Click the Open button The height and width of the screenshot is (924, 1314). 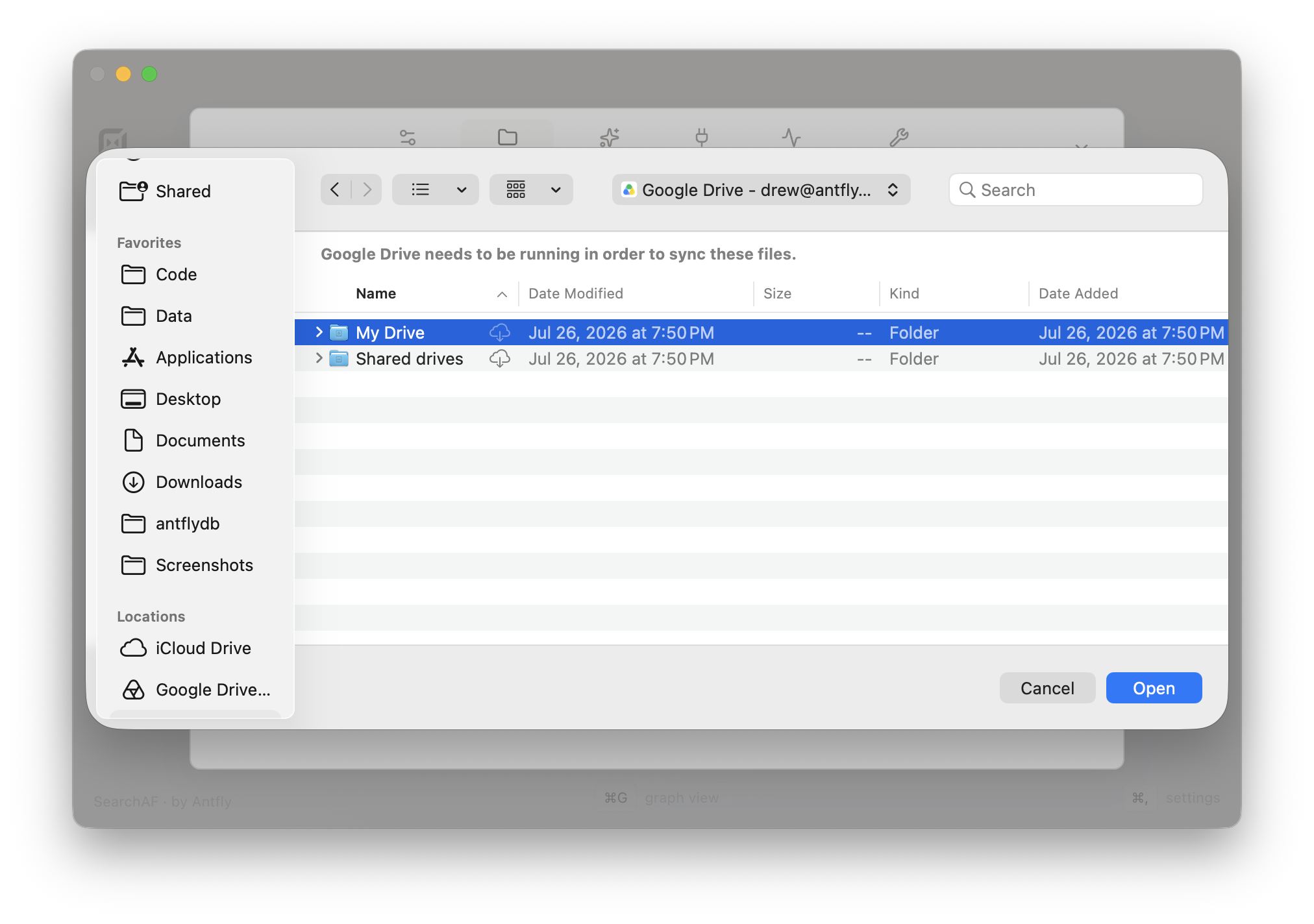pyautogui.click(x=1154, y=688)
